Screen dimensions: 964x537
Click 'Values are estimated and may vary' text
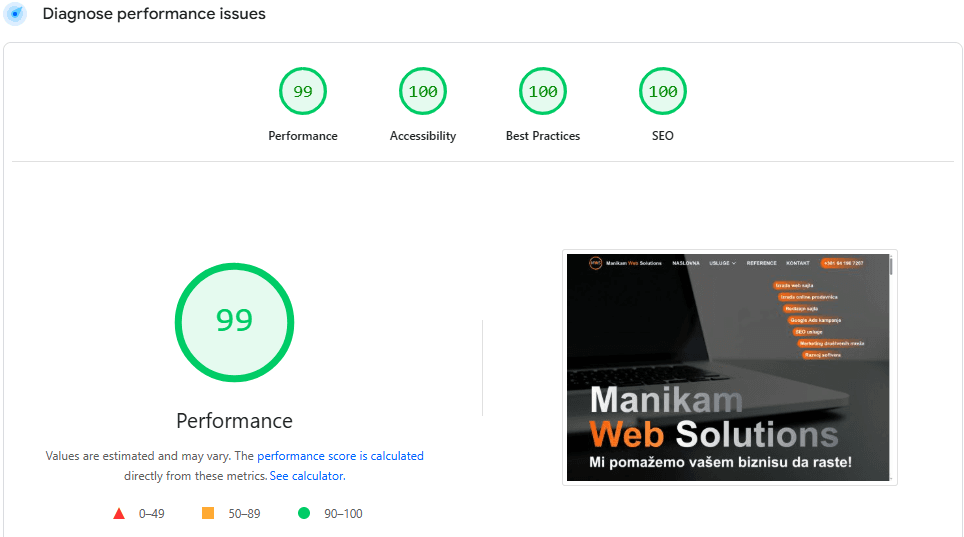pos(138,456)
